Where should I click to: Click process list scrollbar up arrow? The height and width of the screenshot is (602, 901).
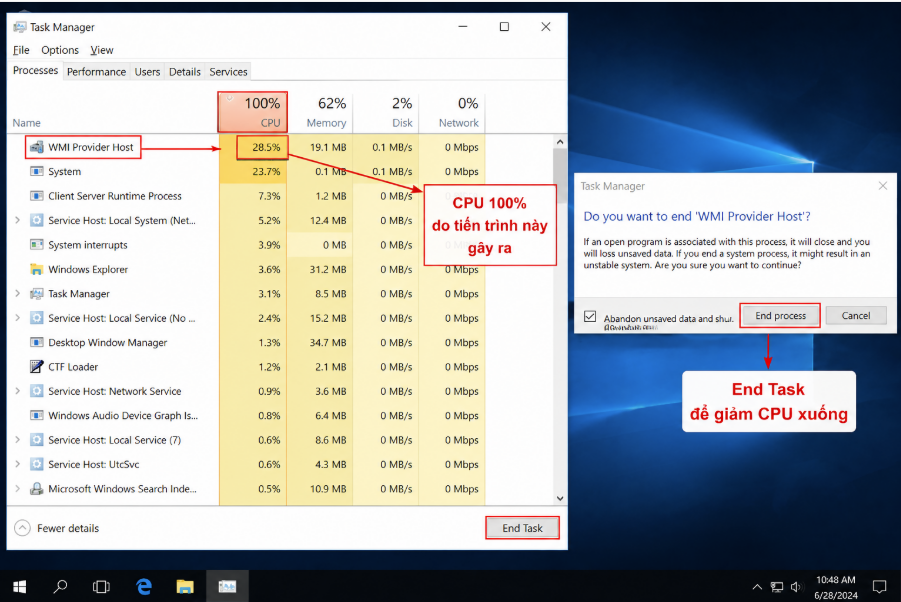point(560,141)
